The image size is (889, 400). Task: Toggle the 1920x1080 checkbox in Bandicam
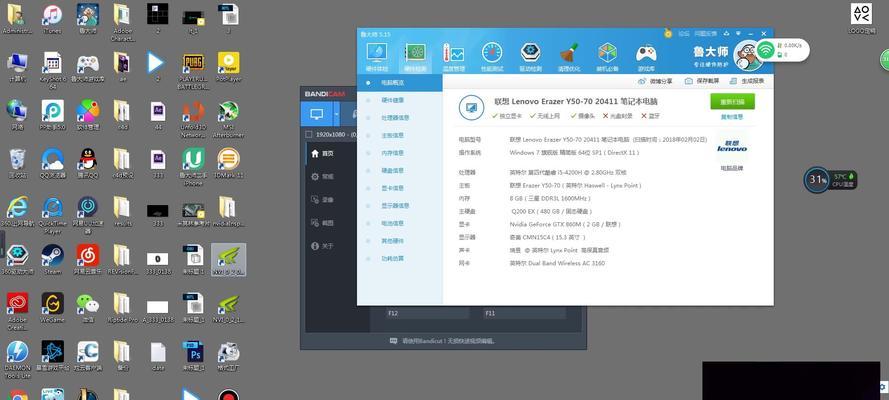308,134
